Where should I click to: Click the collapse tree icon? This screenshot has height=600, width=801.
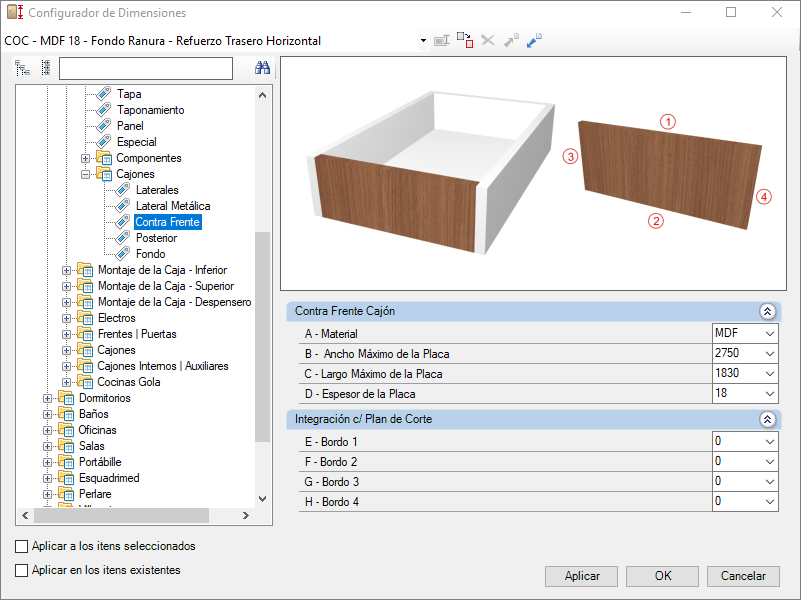point(45,68)
